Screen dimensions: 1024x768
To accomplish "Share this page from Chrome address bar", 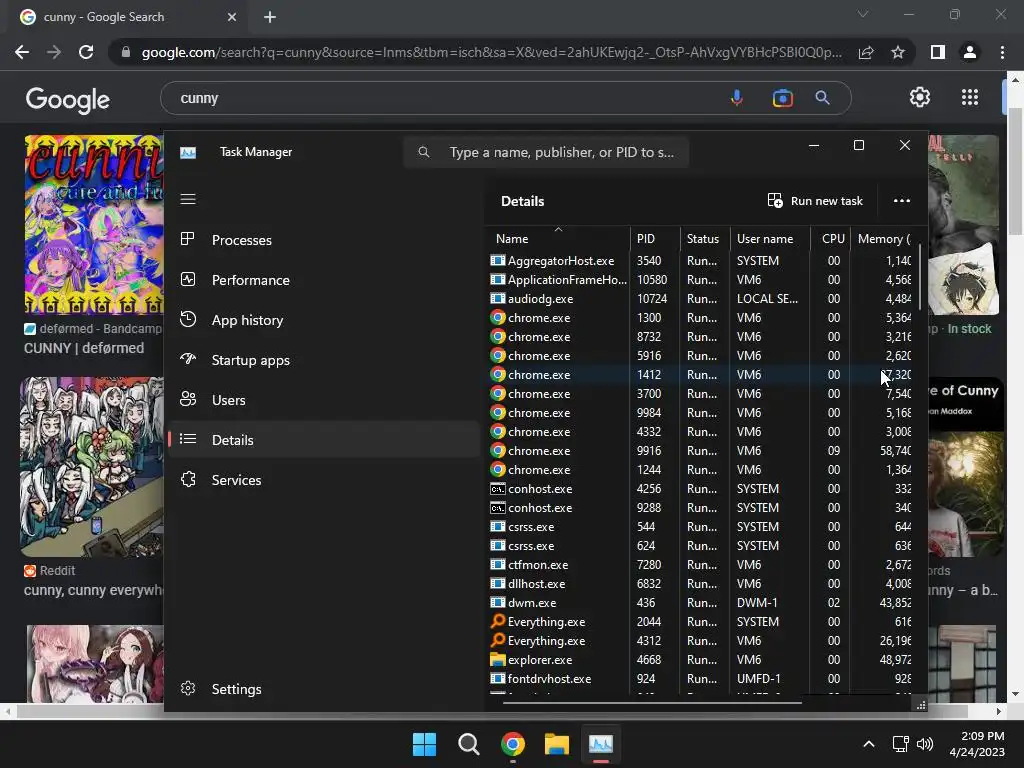I will coord(866,52).
